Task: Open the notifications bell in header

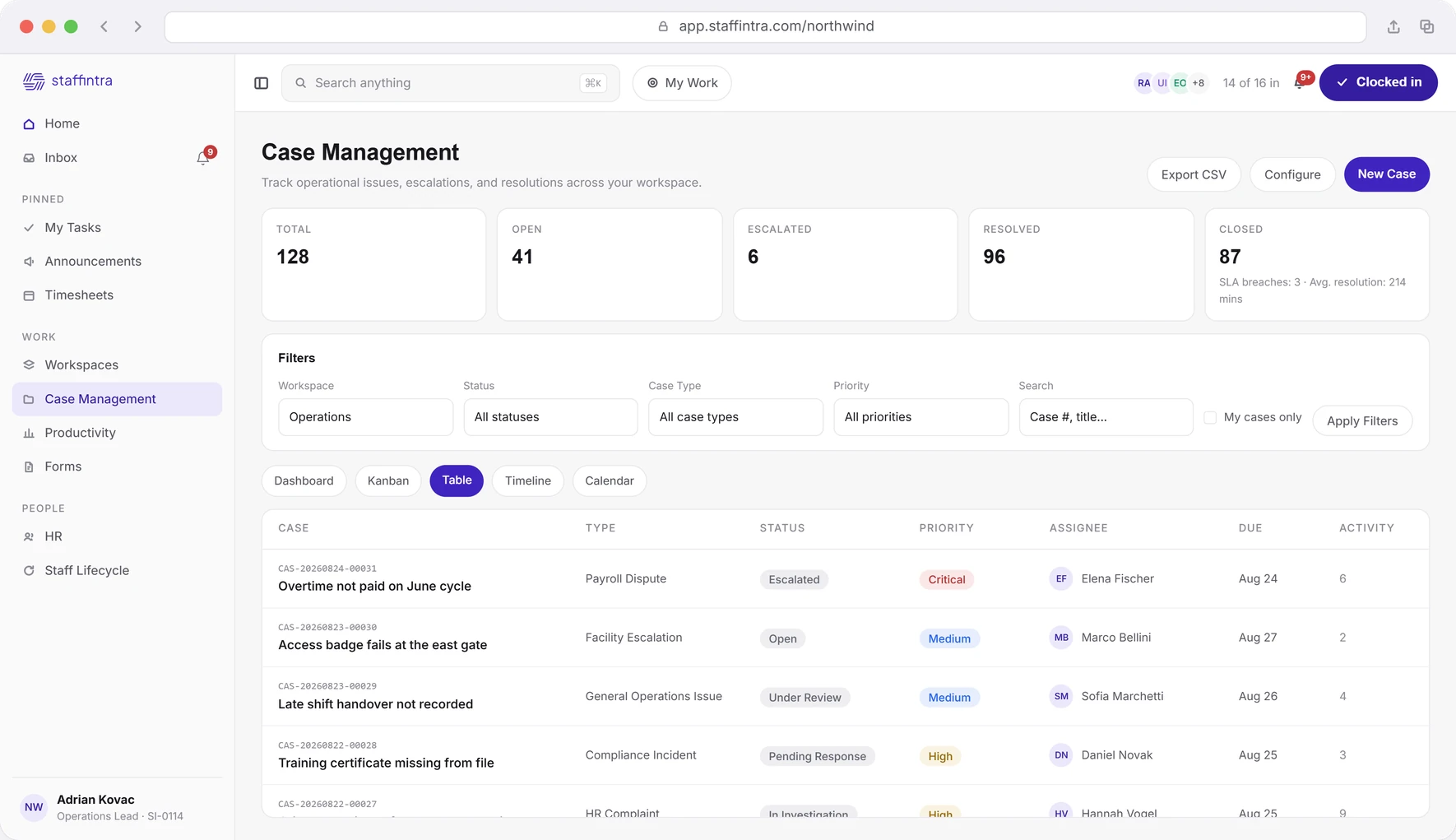Action: pos(1300,82)
